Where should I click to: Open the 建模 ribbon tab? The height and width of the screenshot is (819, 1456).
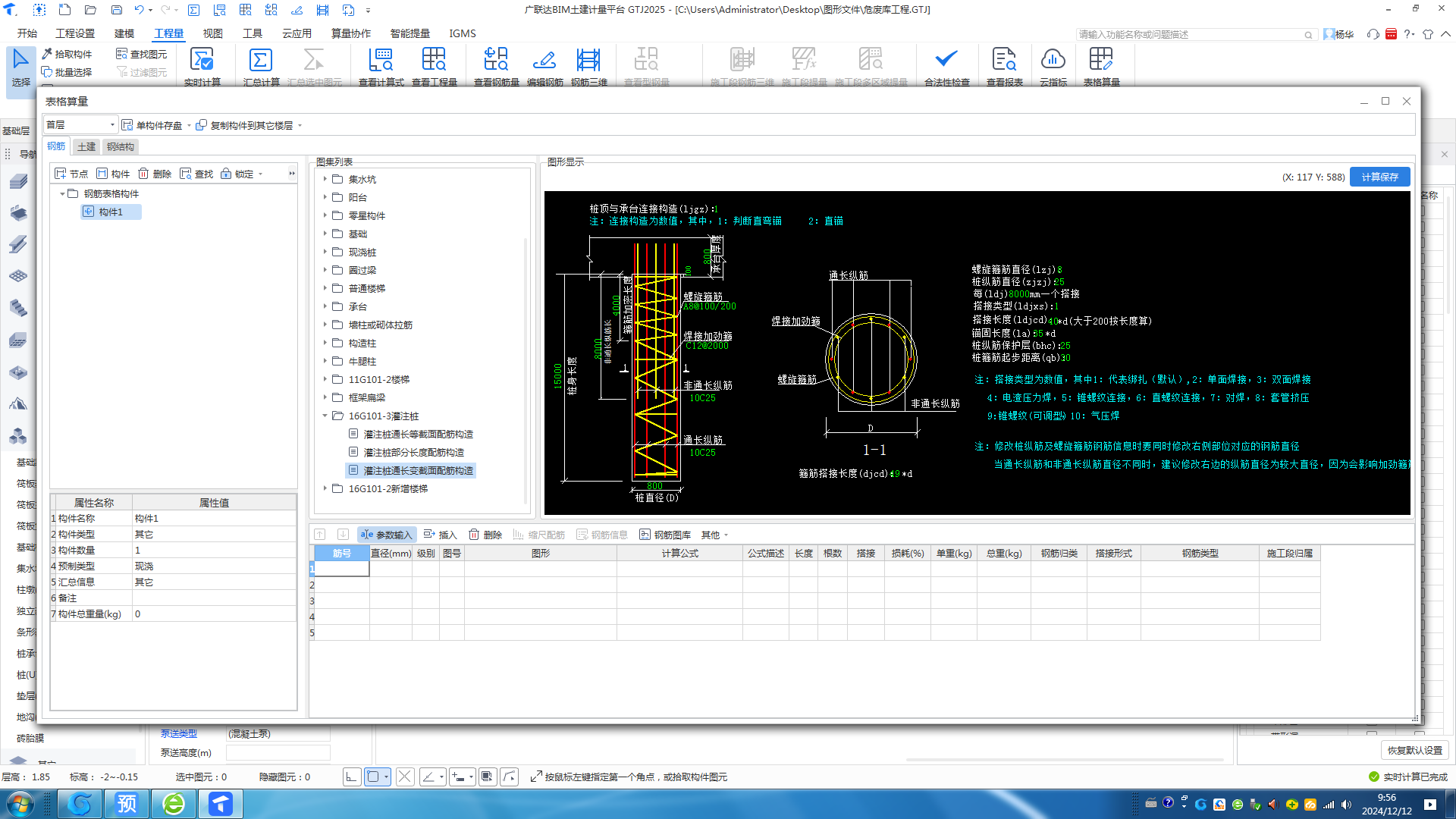point(124,33)
